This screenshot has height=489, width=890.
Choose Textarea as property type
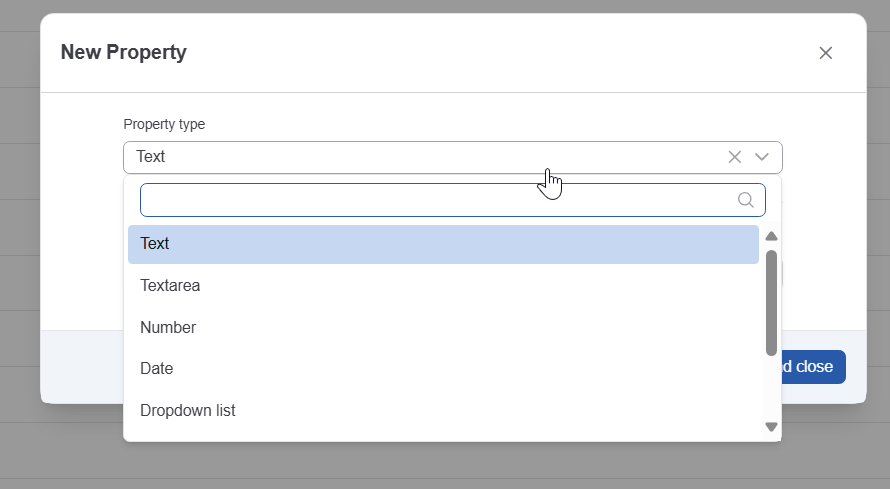(x=170, y=286)
